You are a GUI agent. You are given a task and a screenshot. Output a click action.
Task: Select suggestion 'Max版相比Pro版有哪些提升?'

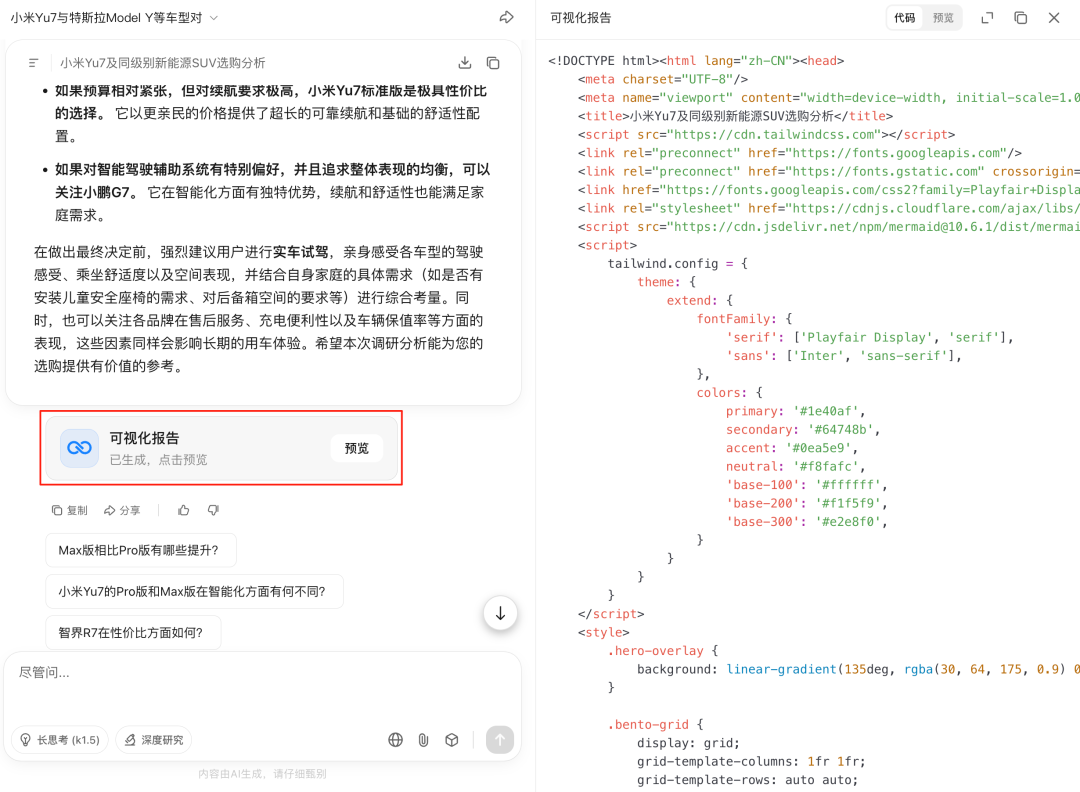[x=141, y=550]
